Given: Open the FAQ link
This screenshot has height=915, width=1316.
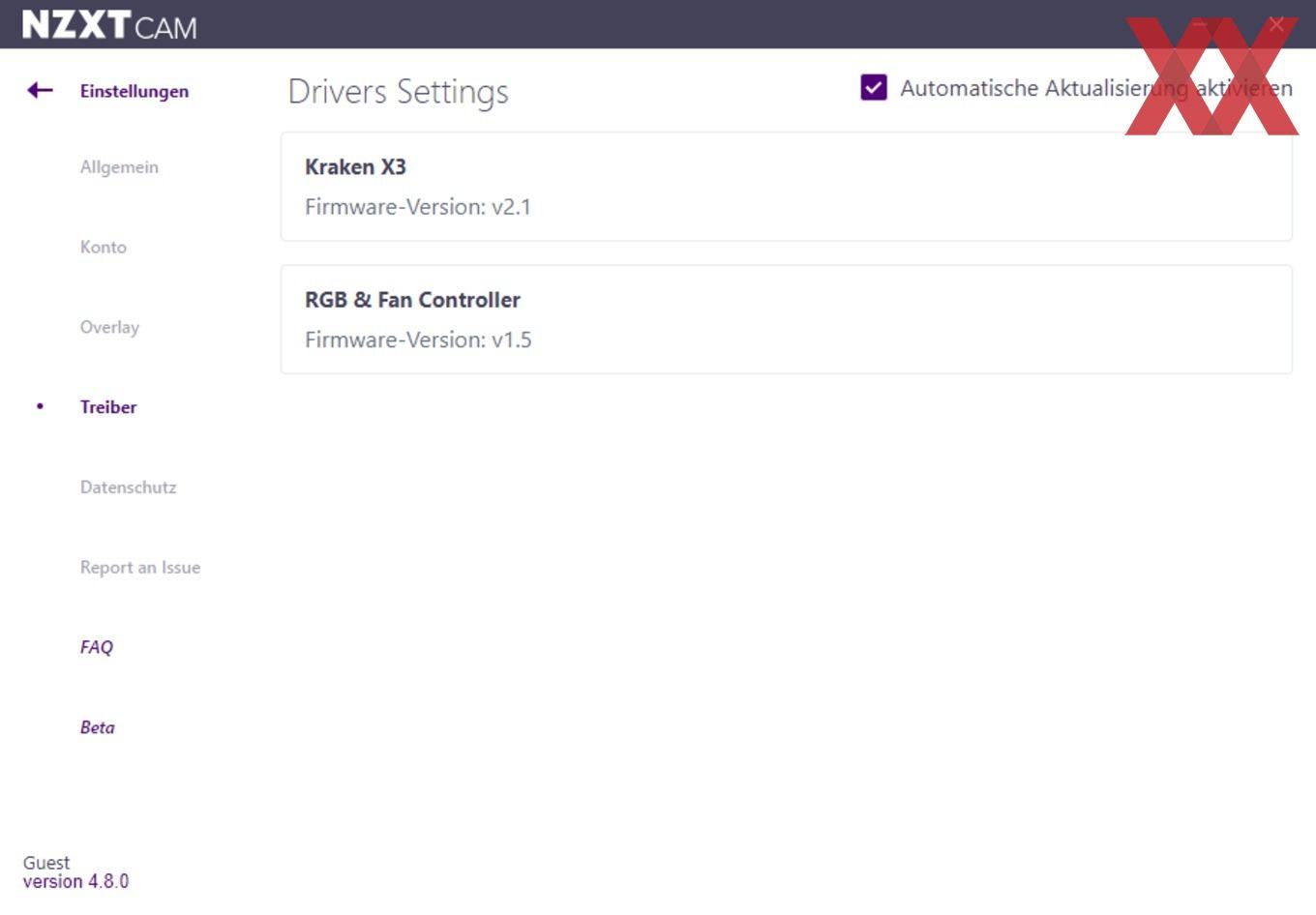Looking at the screenshot, I should [x=97, y=647].
